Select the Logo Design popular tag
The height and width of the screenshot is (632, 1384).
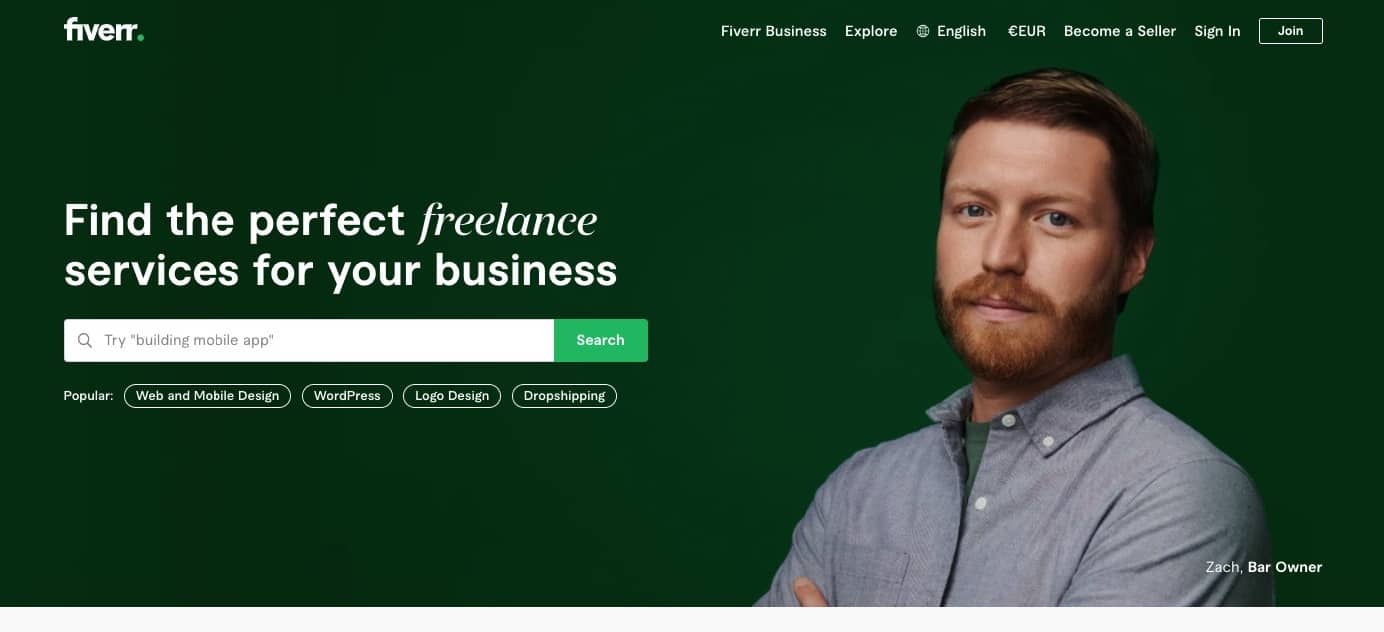tap(452, 396)
